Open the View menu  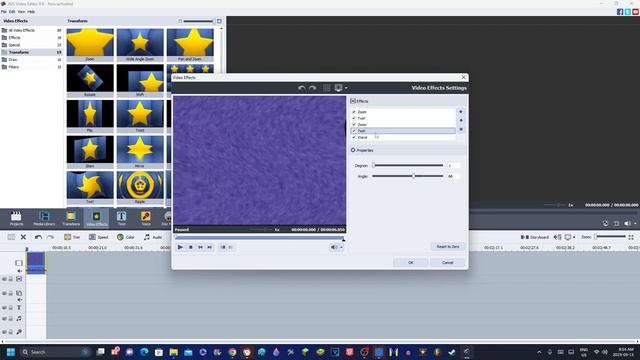[21, 12]
